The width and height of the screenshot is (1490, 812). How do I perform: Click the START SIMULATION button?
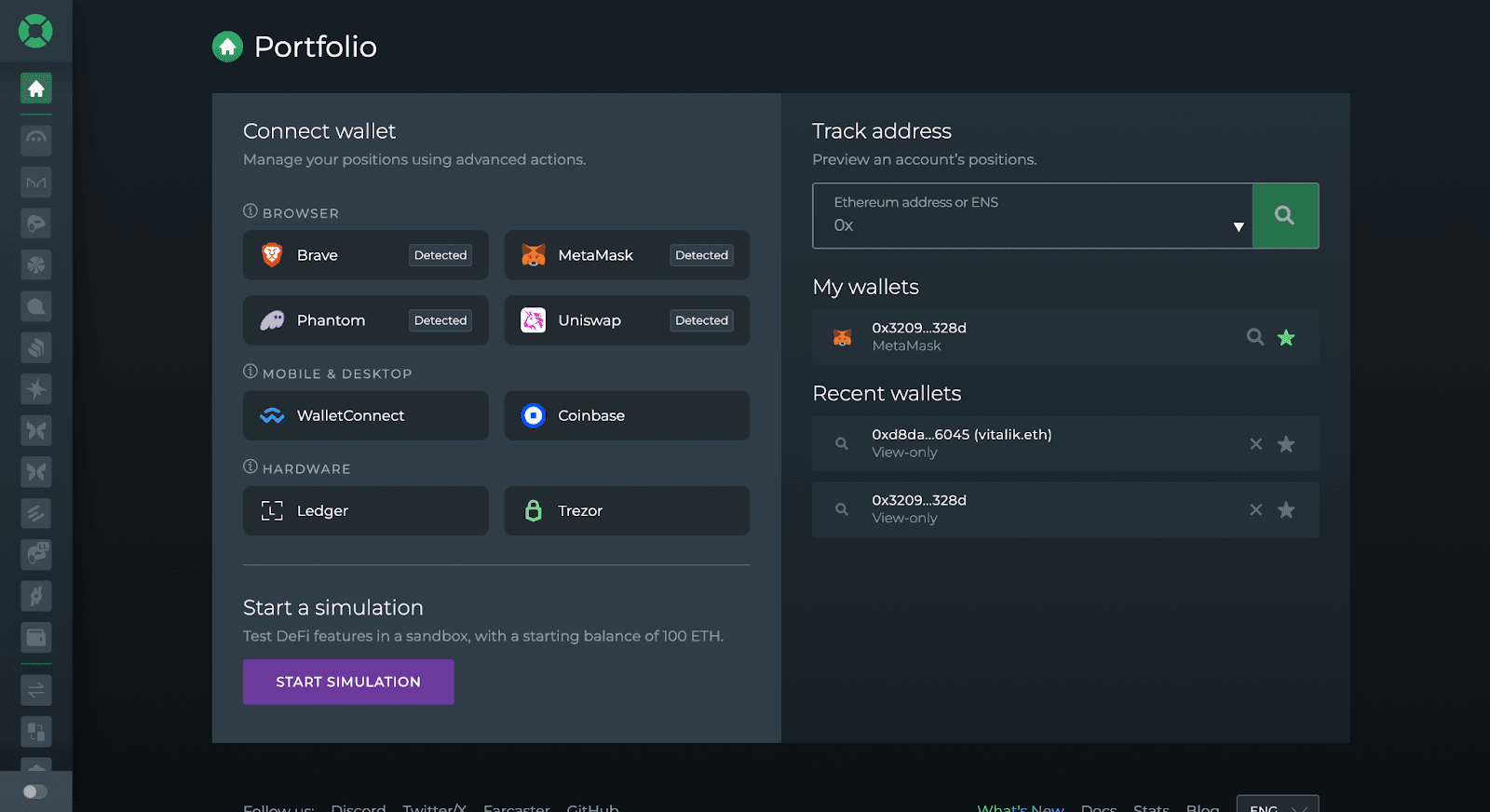(348, 682)
